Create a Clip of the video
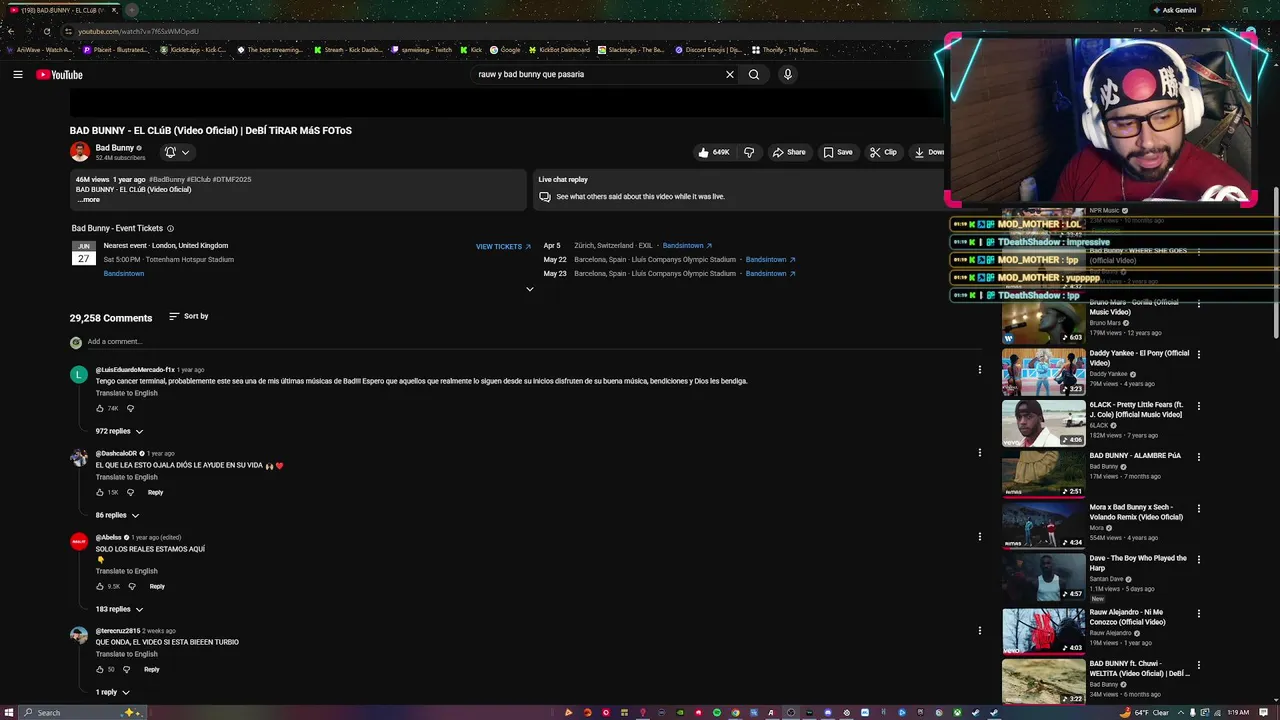Image resolution: width=1280 pixels, height=720 pixels. [883, 152]
